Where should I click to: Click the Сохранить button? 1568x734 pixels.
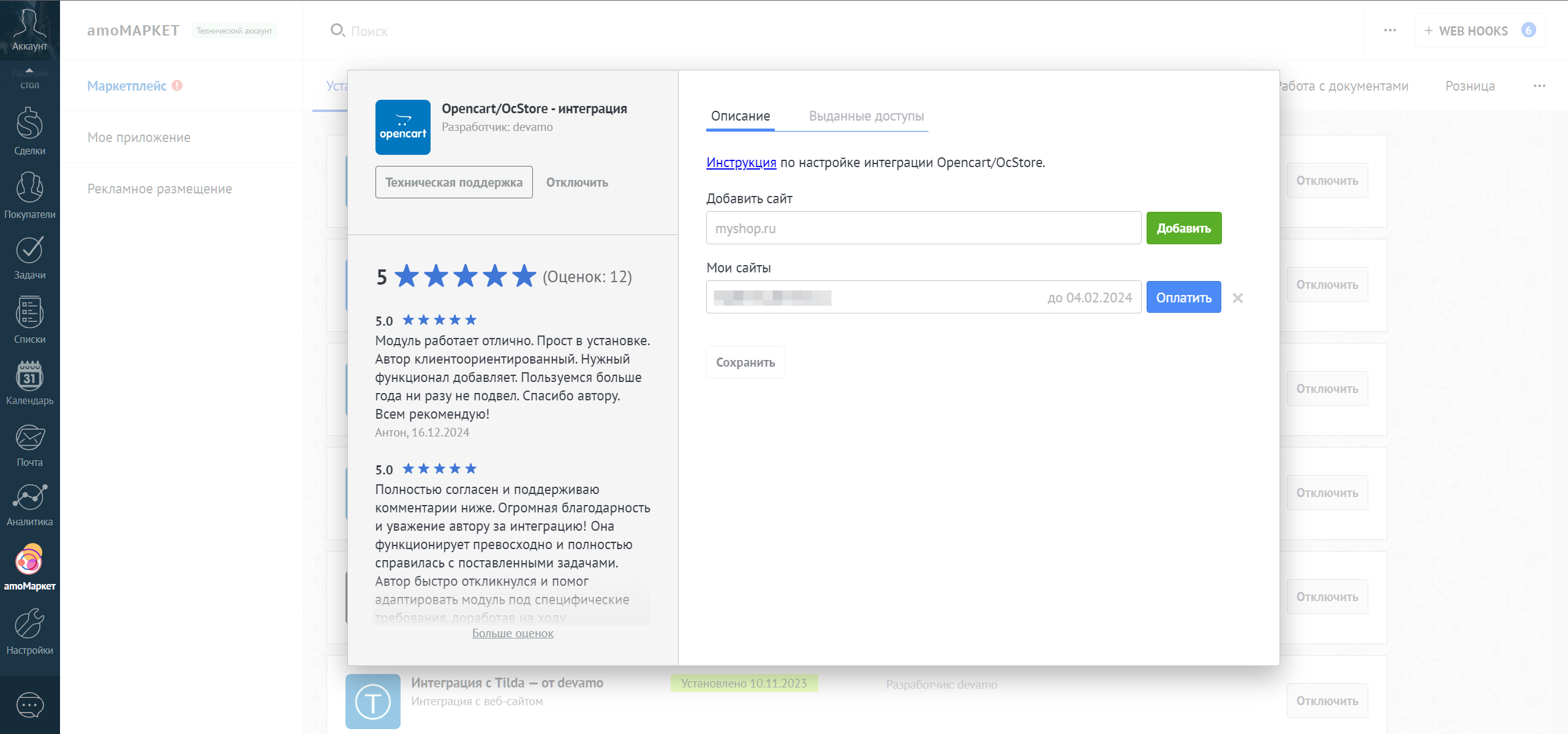click(745, 362)
